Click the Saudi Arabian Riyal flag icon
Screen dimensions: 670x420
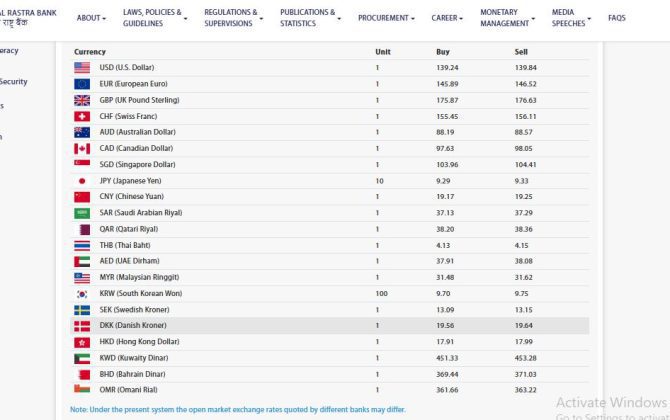pyautogui.click(x=82, y=213)
